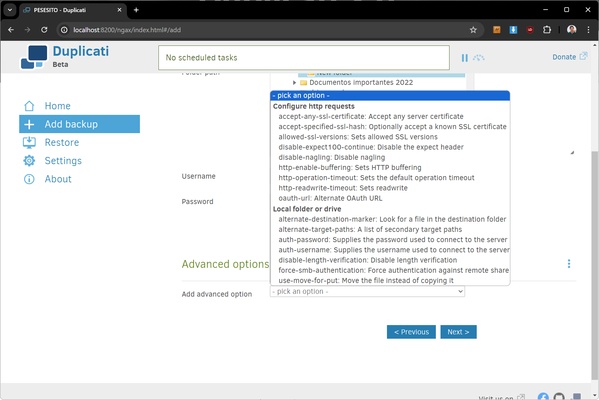Click the About info icon
599x400 pixels.
tap(29, 179)
